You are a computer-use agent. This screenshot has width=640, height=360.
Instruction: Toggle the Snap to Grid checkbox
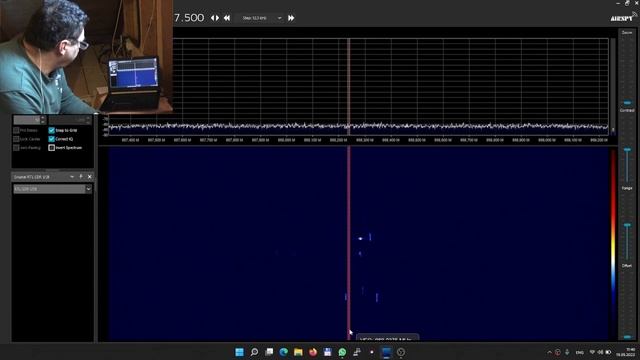point(51,130)
